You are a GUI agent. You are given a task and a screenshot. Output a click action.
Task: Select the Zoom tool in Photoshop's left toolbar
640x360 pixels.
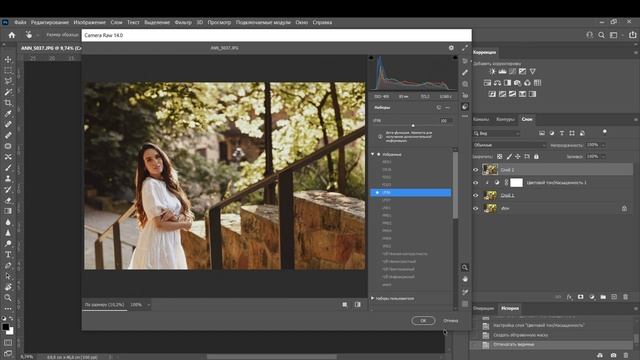point(8,298)
